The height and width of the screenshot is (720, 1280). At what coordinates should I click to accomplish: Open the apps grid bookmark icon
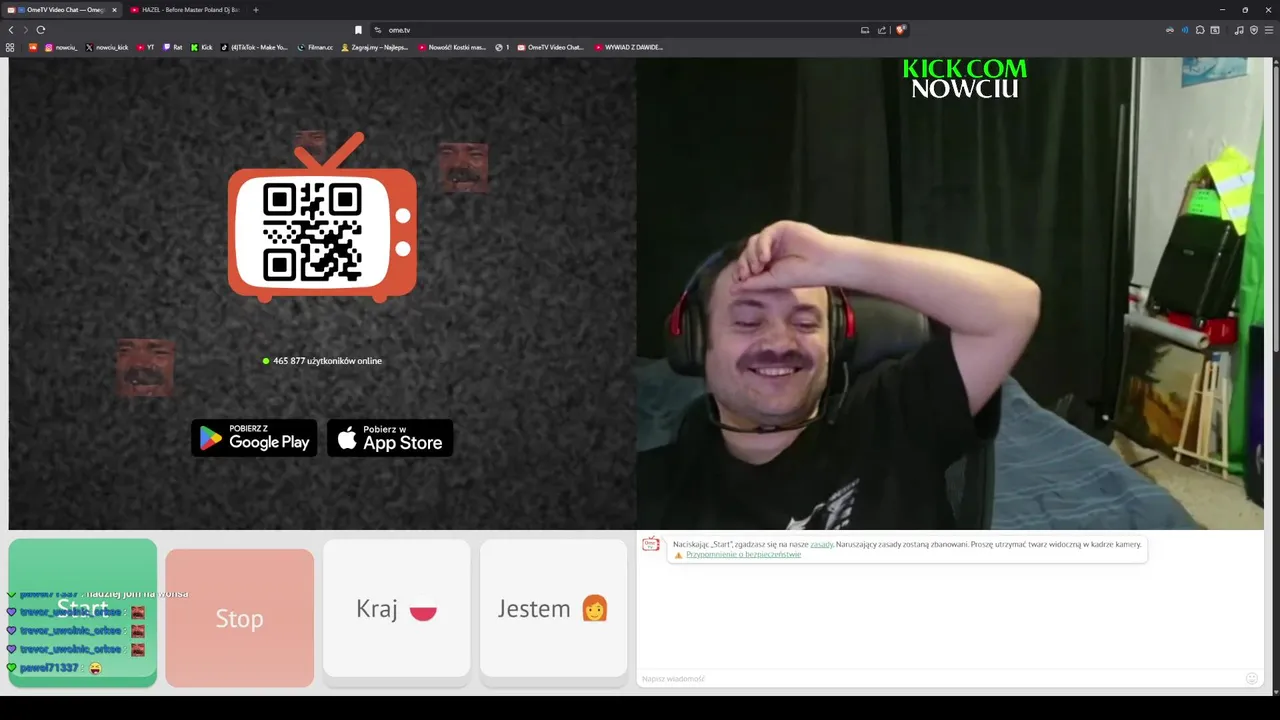tap(10, 47)
